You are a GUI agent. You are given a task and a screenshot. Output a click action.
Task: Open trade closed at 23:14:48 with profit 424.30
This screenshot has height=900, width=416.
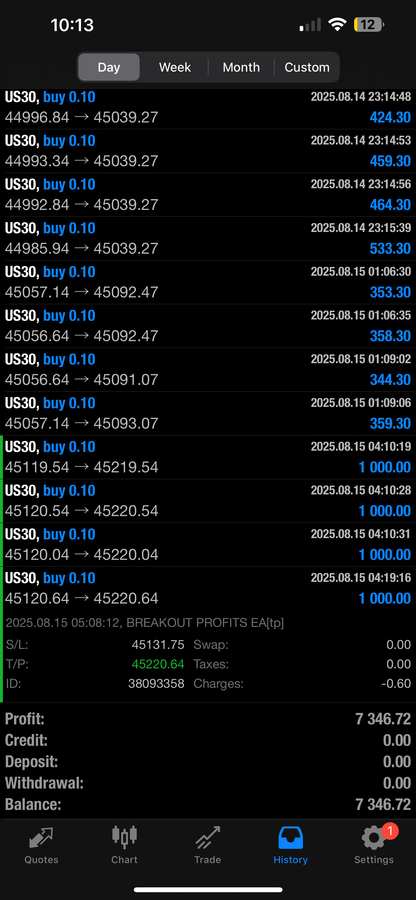coord(208,107)
